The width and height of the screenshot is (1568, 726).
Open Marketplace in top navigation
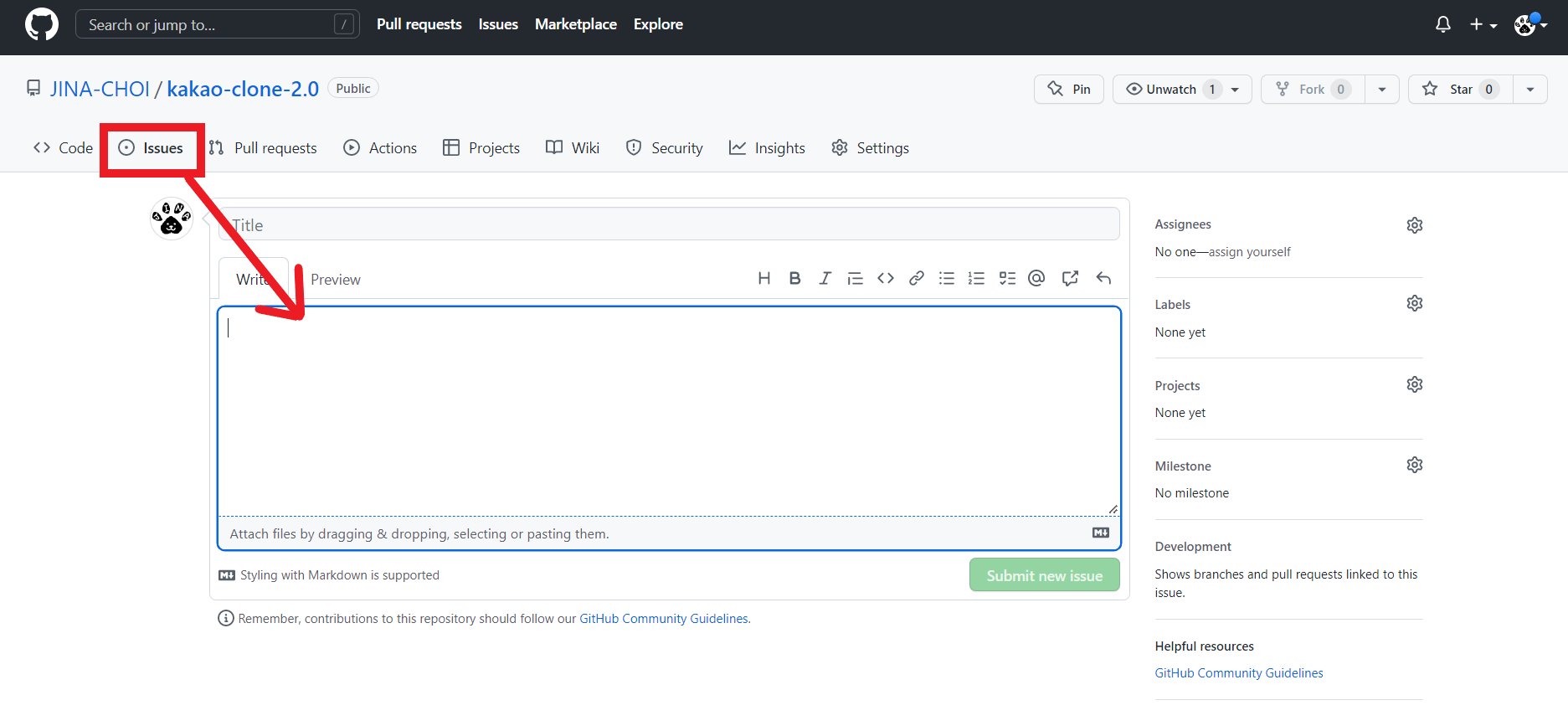click(576, 24)
